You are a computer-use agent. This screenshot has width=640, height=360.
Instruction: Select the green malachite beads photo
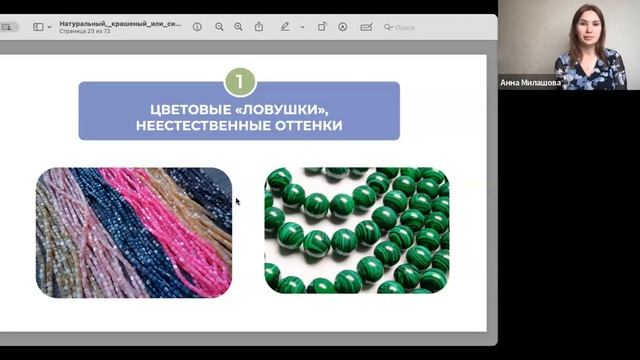point(357,230)
